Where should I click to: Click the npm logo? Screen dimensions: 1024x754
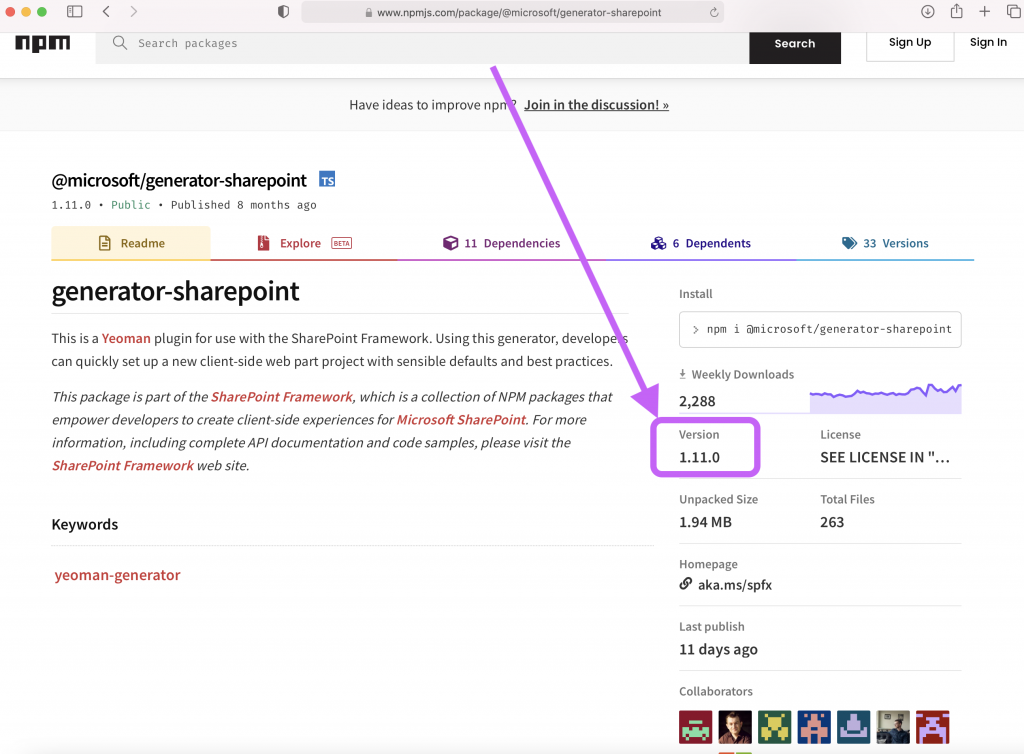(x=42, y=43)
